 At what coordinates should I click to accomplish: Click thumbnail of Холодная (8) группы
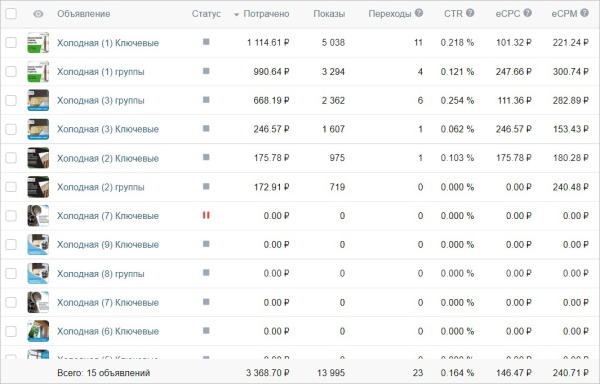point(38,273)
